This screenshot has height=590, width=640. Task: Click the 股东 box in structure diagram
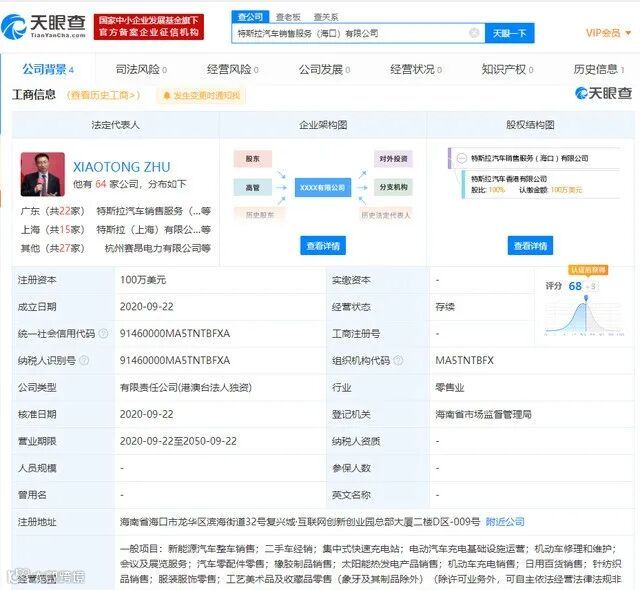[x=253, y=159]
